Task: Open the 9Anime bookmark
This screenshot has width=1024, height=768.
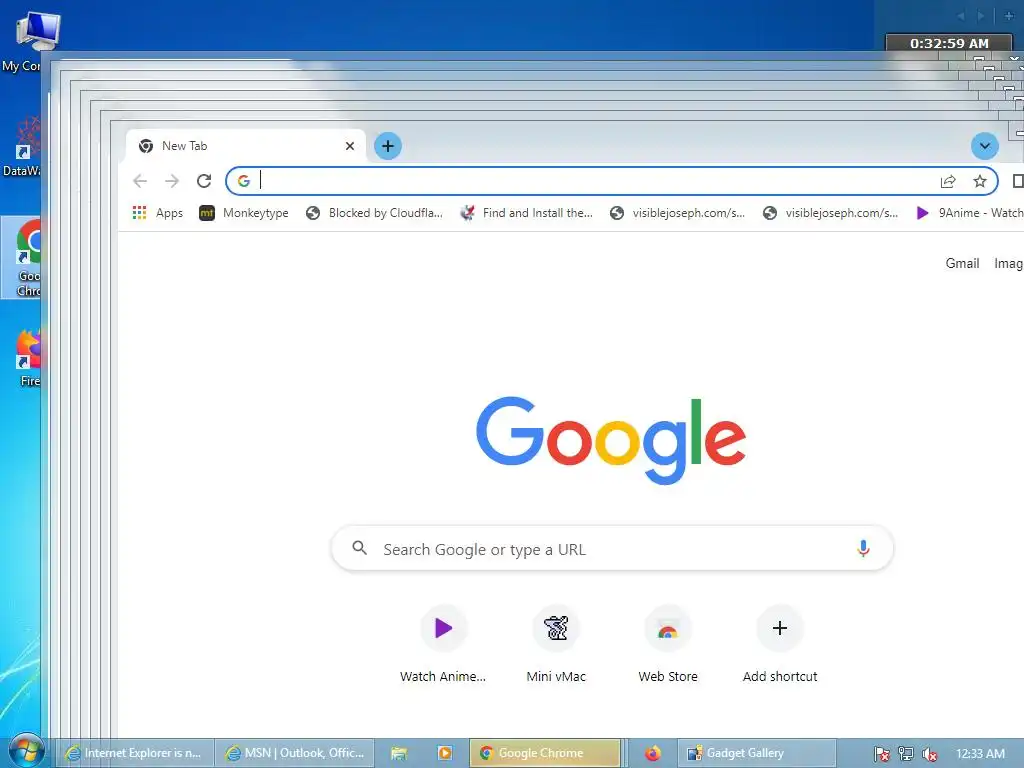Action: [968, 213]
